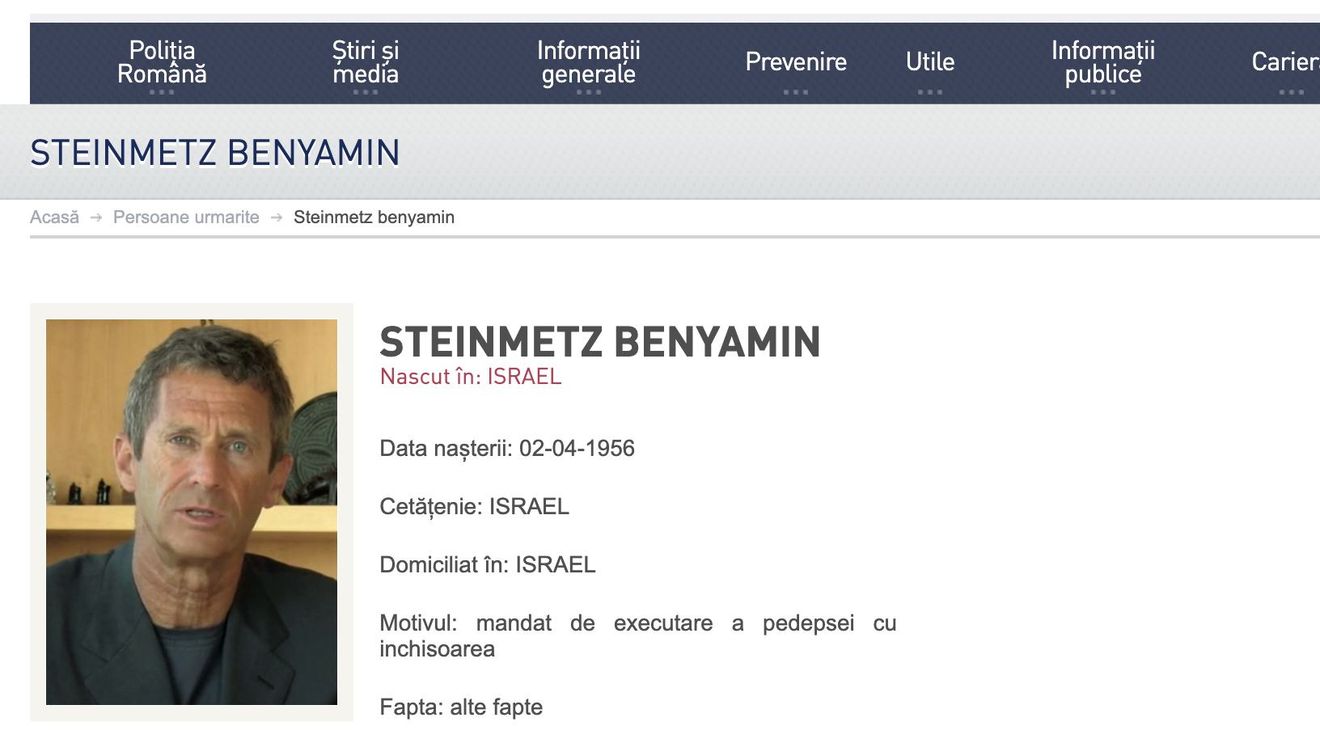Go to Acasă via the breadcrumb link
The image size is (1320, 743).
point(54,216)
